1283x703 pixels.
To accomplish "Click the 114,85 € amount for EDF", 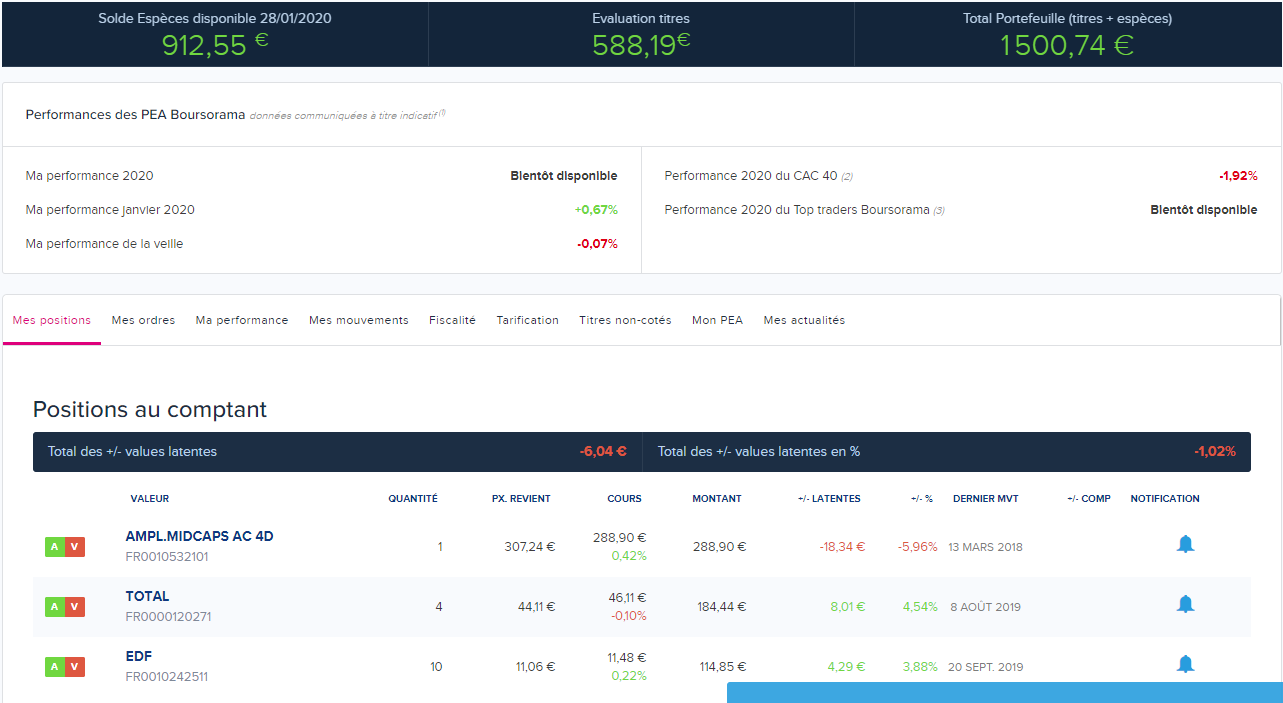I will point(721,667).
